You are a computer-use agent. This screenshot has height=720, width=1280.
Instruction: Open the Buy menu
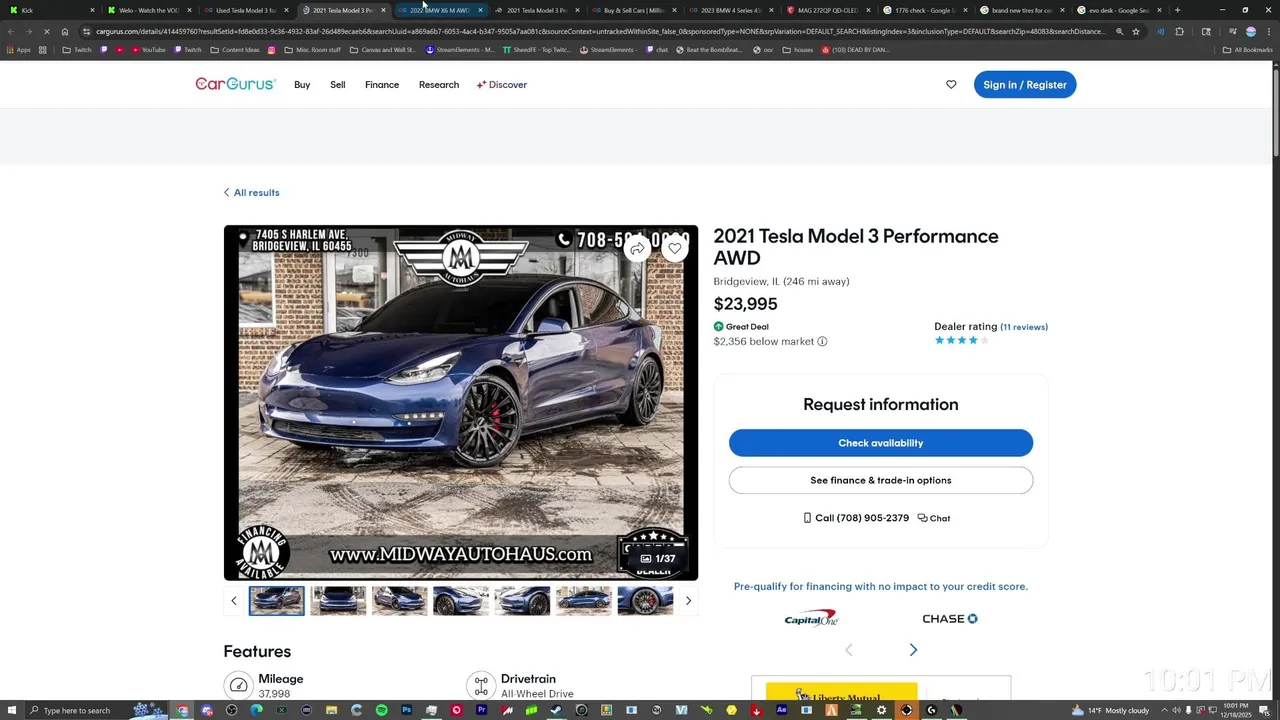pos(302,85)
